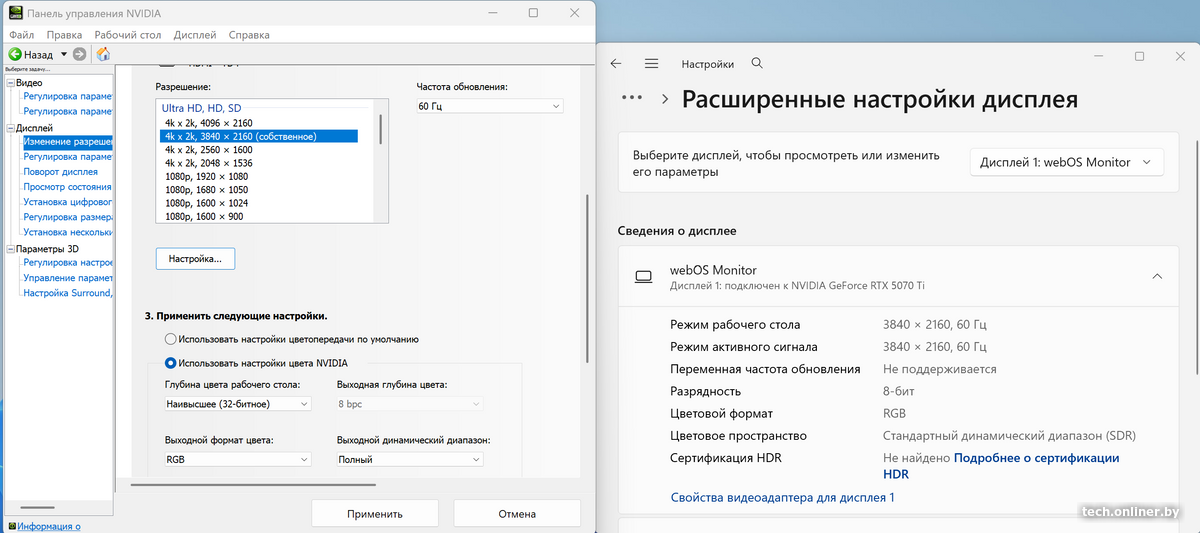Collapse the 'Видео' tree node

10,83
